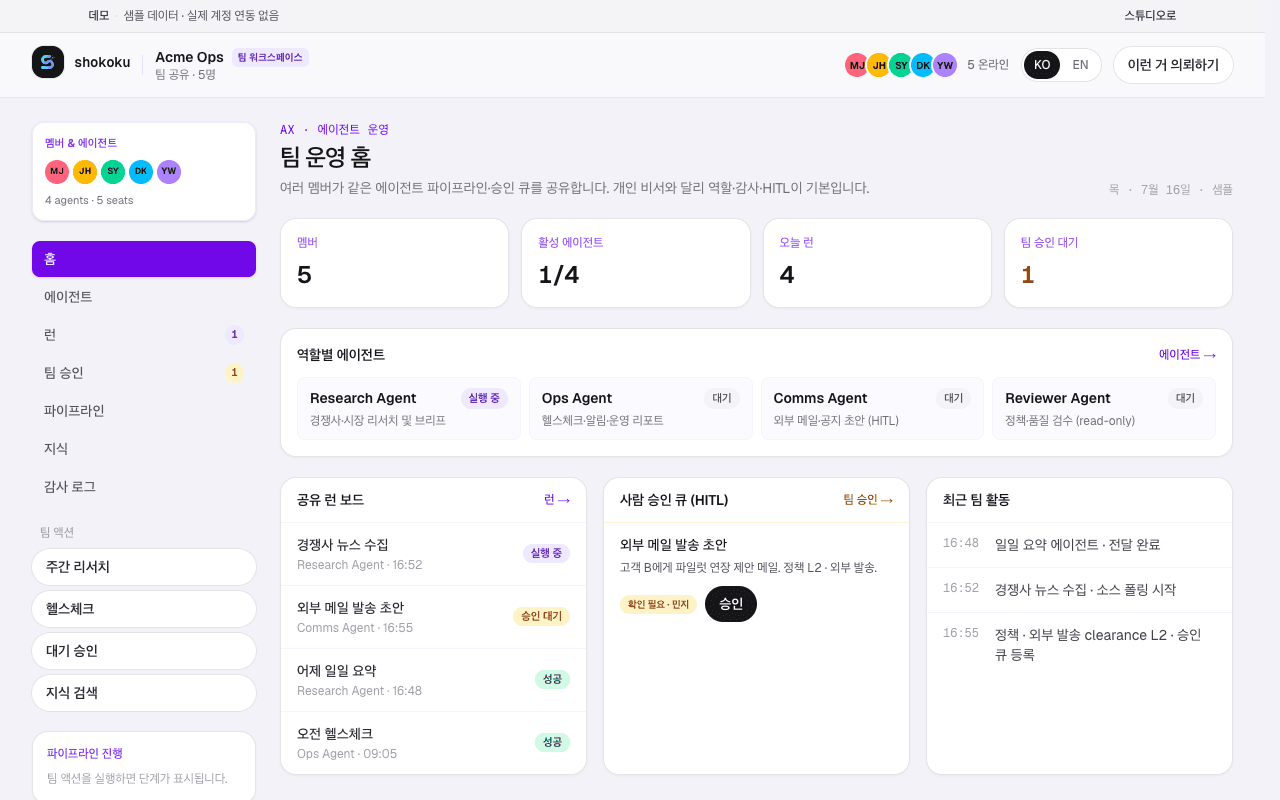Open the 에이전트 arrow link

(x=1187, y=355)
